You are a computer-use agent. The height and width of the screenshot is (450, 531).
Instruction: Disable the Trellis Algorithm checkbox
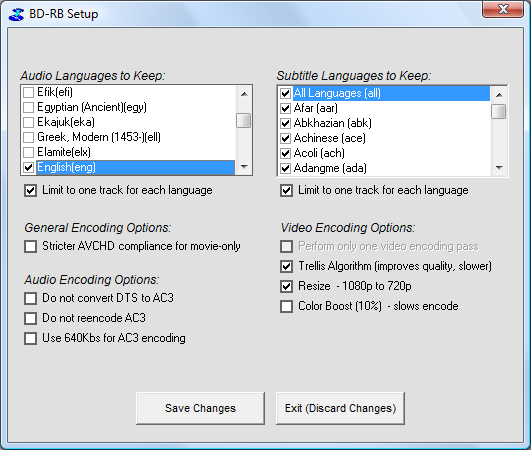click(x=286, y=266)
